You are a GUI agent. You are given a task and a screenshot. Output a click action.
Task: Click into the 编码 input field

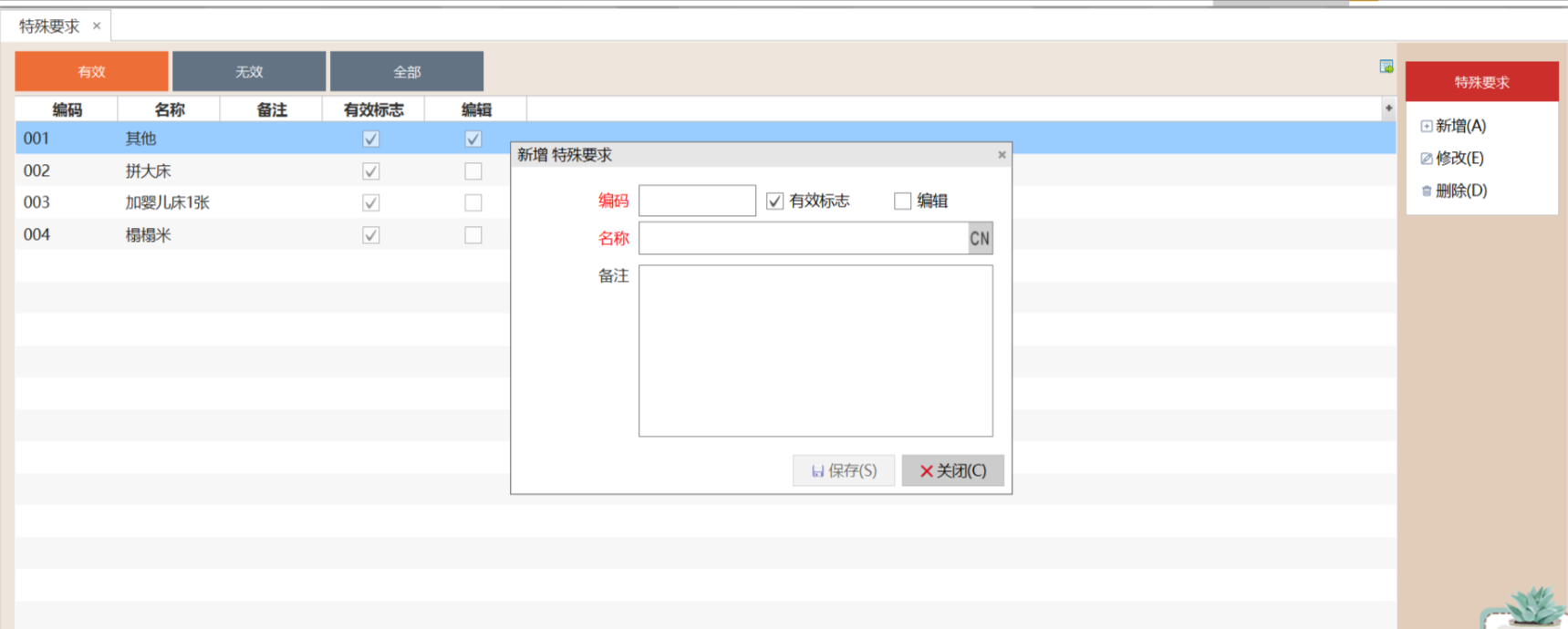(x=697, y=201)
